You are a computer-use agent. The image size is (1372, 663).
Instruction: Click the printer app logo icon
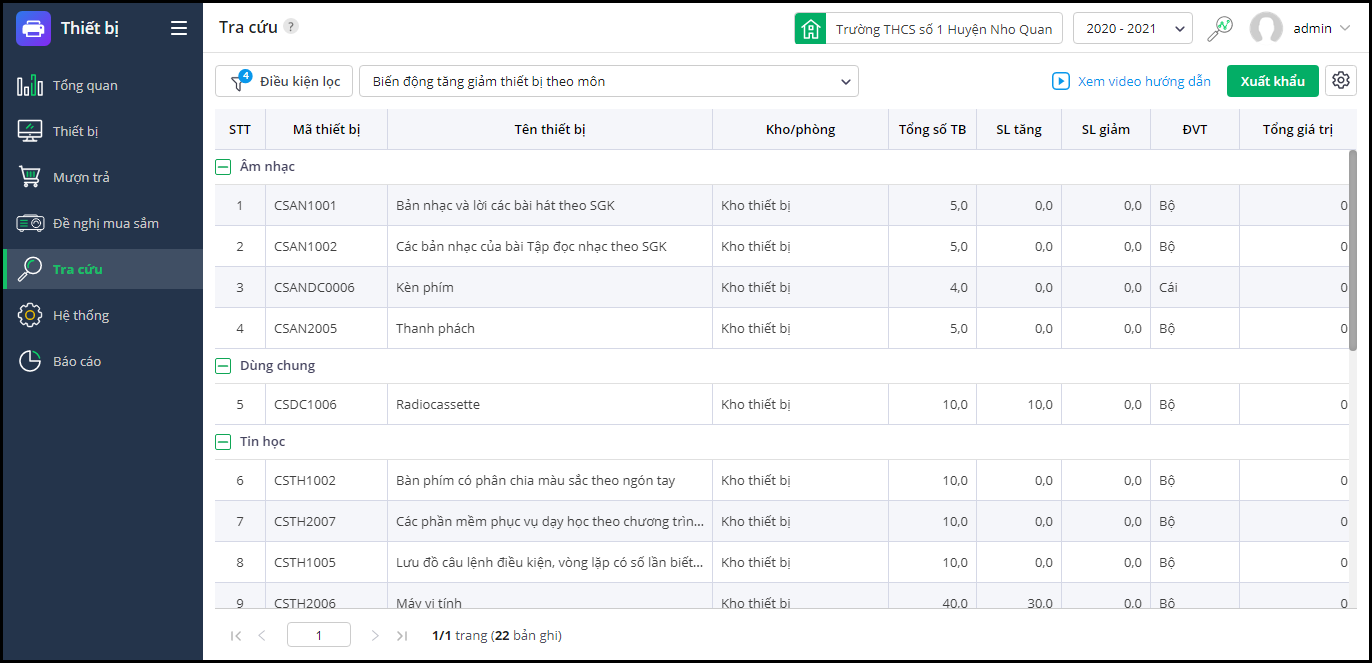[34, 28]
